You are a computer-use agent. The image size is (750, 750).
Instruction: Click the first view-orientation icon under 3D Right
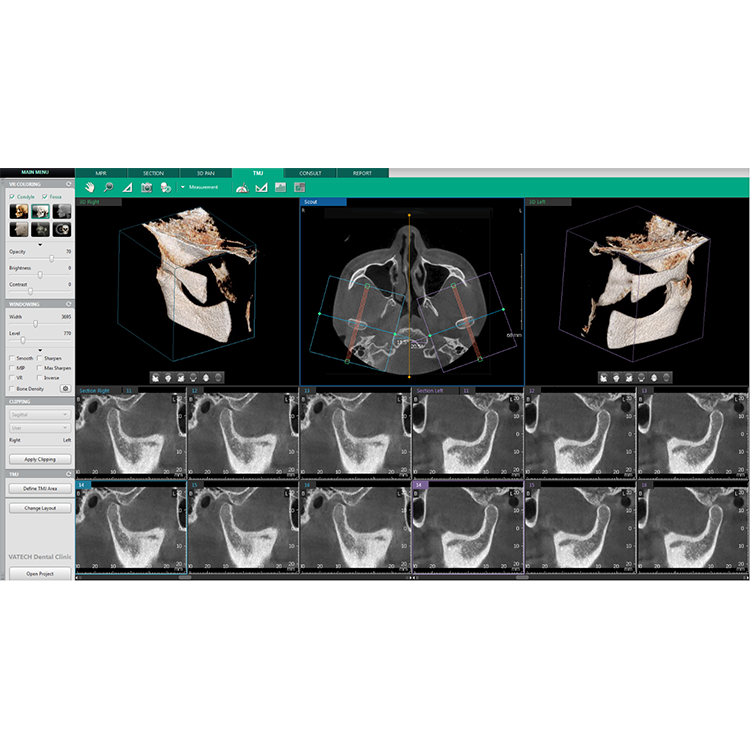[x=155, y=377]
